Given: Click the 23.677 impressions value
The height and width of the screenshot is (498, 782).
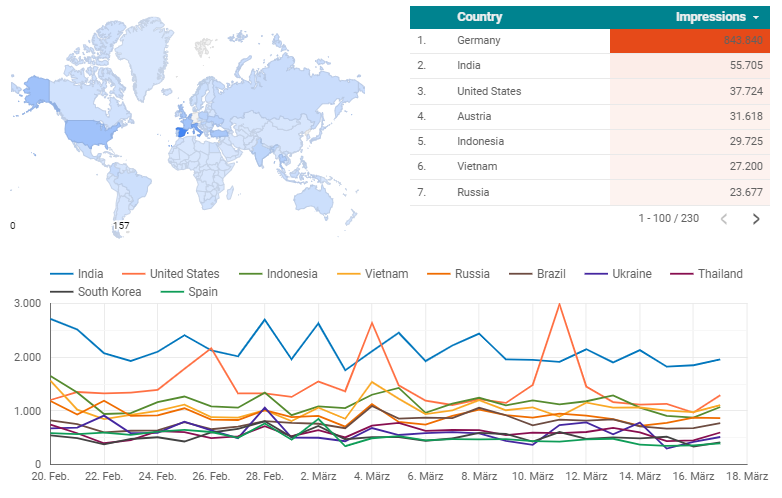Looking at the screenshot, I should point(746,192).
